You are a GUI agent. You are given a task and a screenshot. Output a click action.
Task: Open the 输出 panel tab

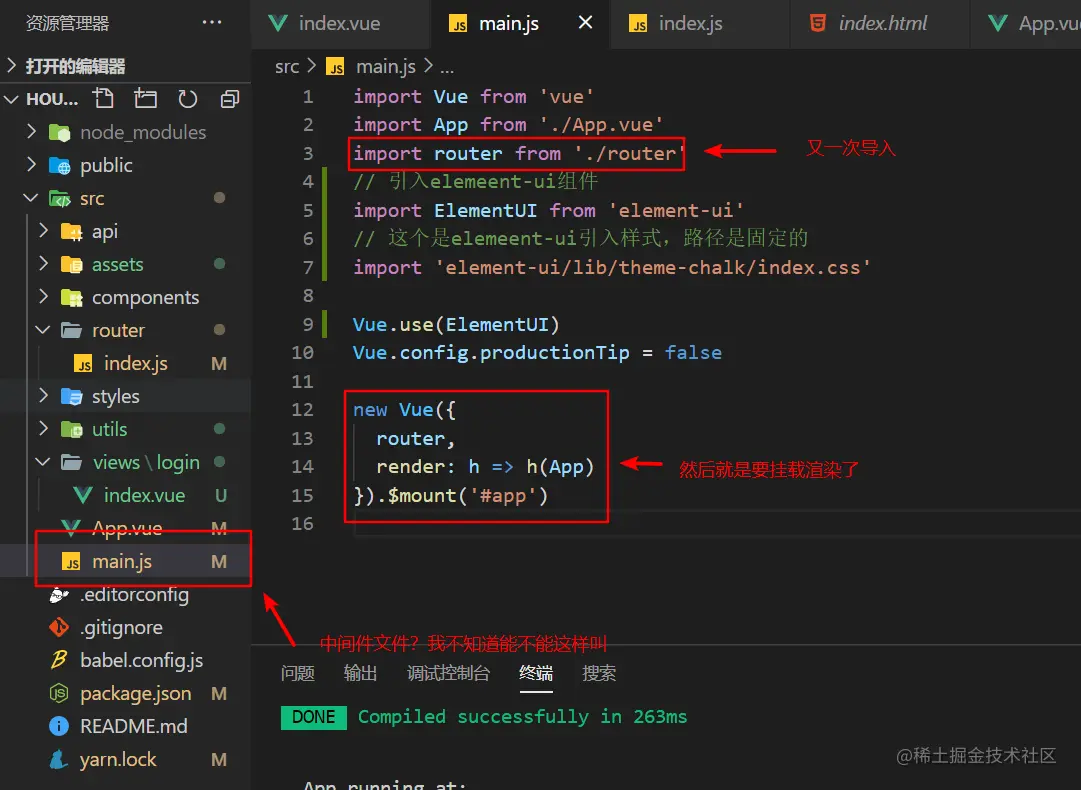361,673
